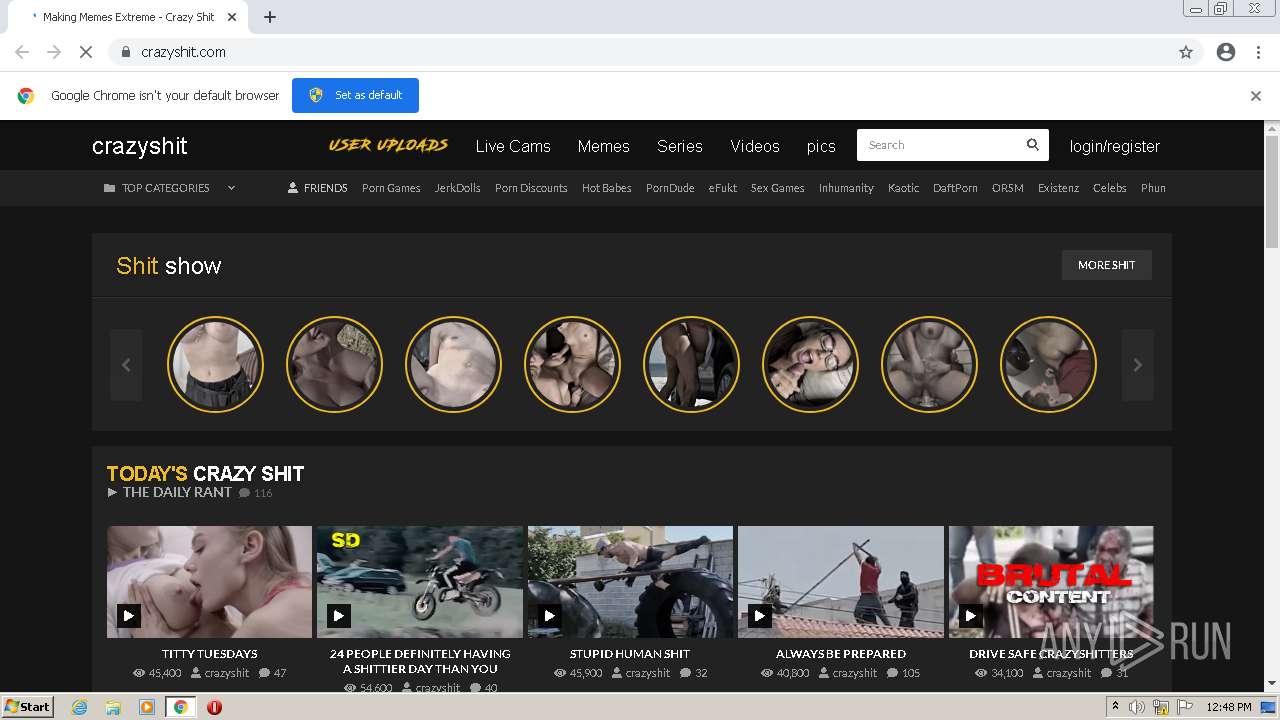The image size is (1280, 720).
Task: Click the scrollbar down arrow
Action: (1272, 684)
